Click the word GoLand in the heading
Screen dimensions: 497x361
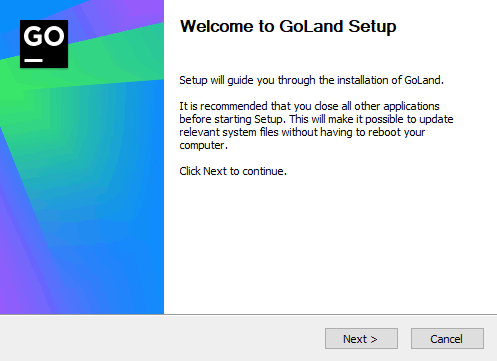point(311,26)
